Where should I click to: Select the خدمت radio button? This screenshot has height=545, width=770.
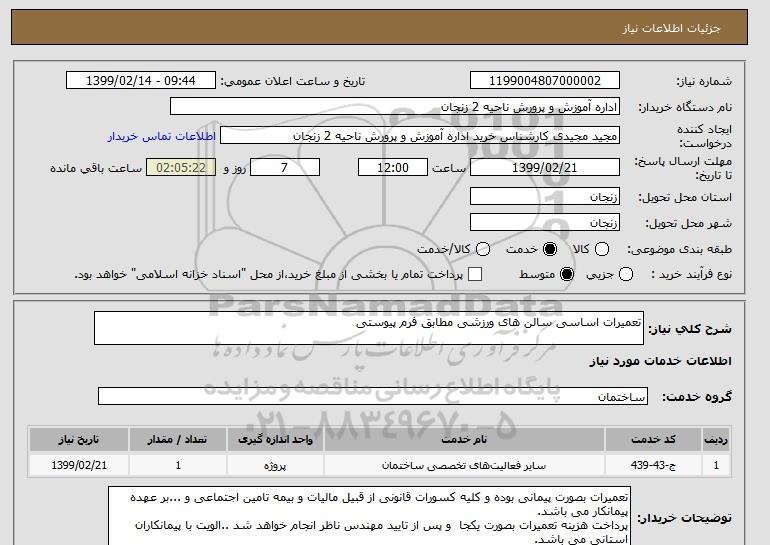(550, 249)
